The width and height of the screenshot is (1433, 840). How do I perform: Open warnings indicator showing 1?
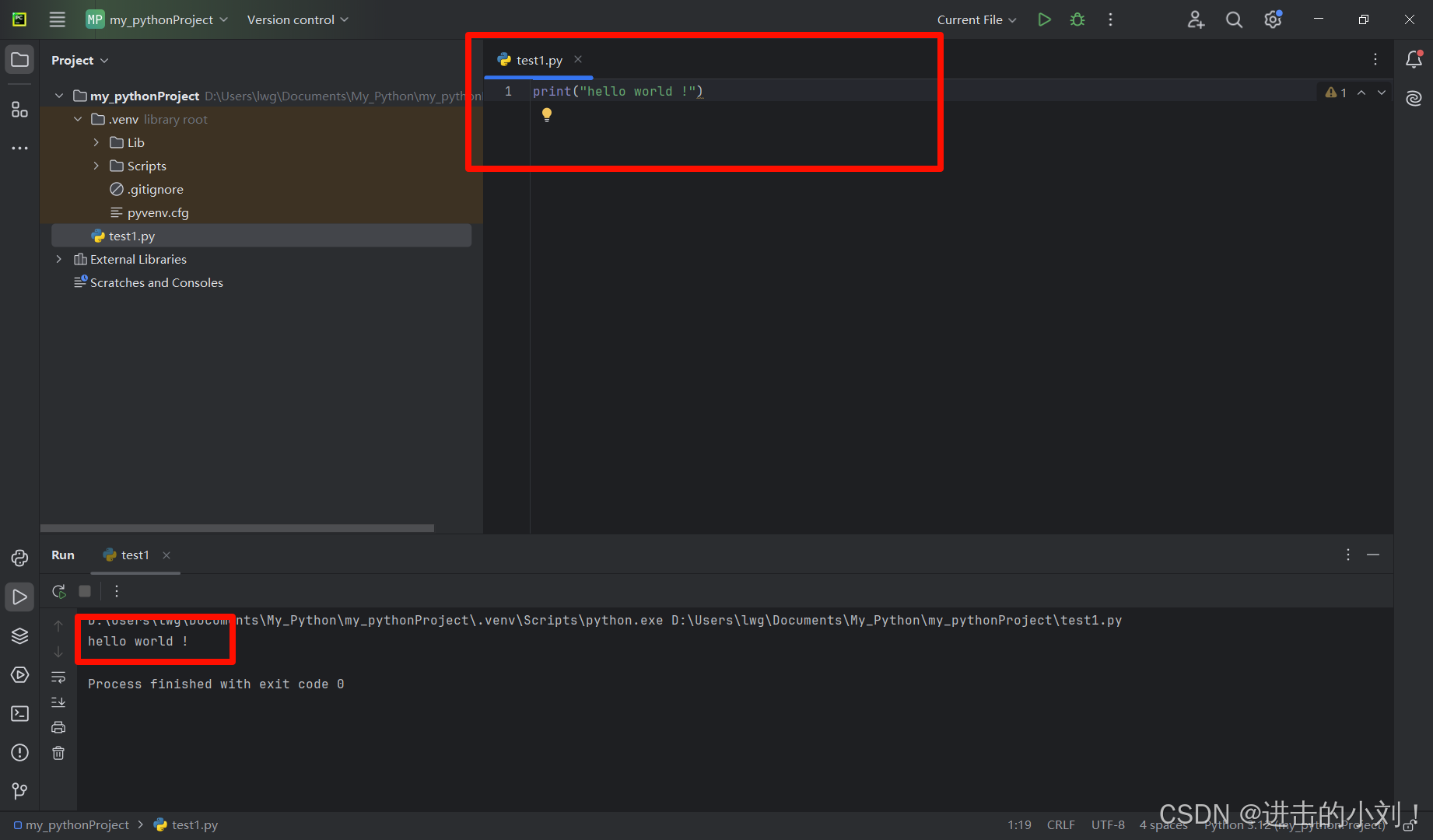click(1336, 93)
